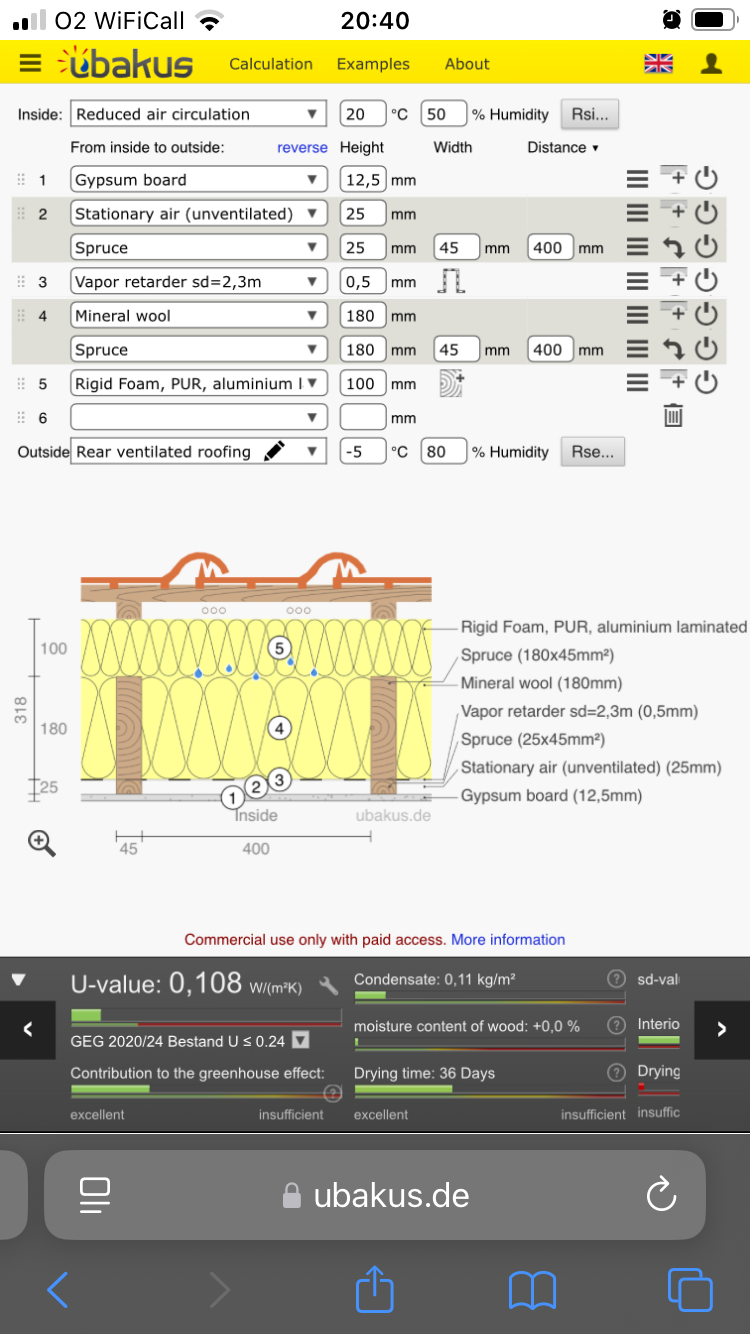Delete empty layer 6 with the trash icon
Viewport: 750px width, 1334px height.
click(x=673, y=417)
